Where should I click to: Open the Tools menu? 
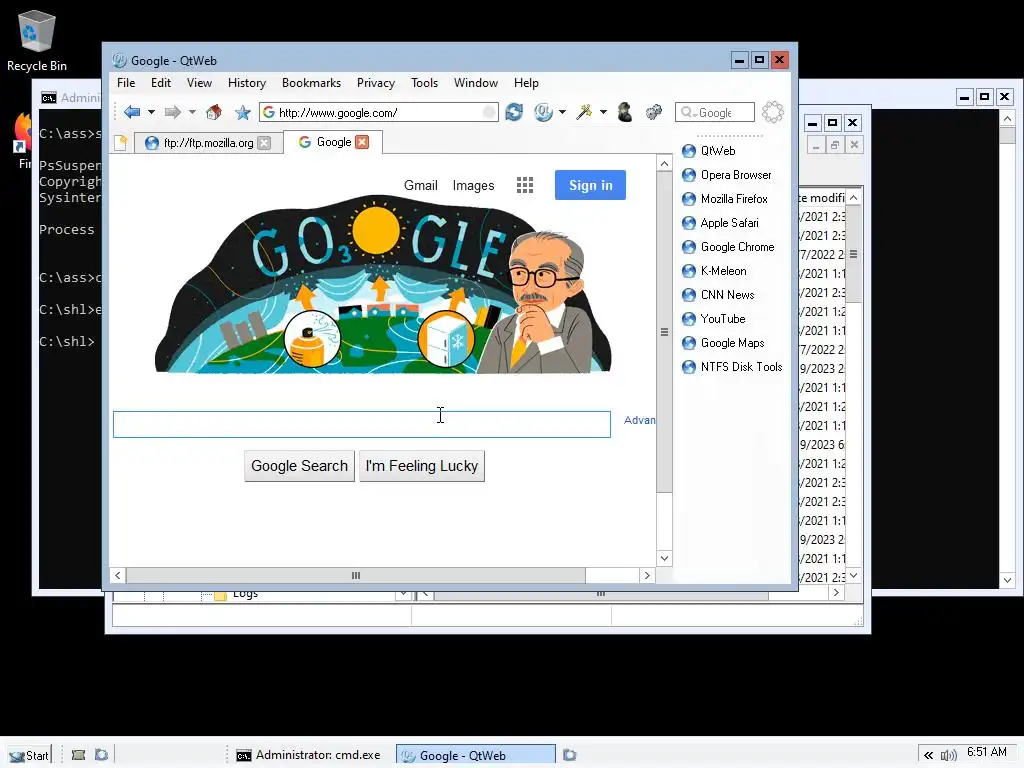pos(424,83)
